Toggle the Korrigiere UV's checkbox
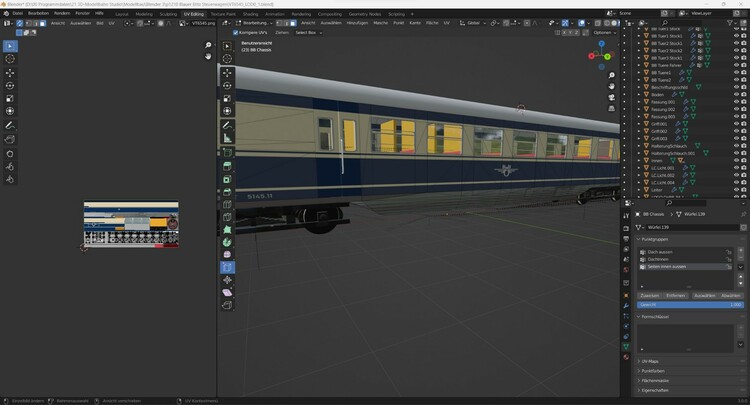Image resolution: width=750 pixels, height=405 pixels. (x=237, y=32)
